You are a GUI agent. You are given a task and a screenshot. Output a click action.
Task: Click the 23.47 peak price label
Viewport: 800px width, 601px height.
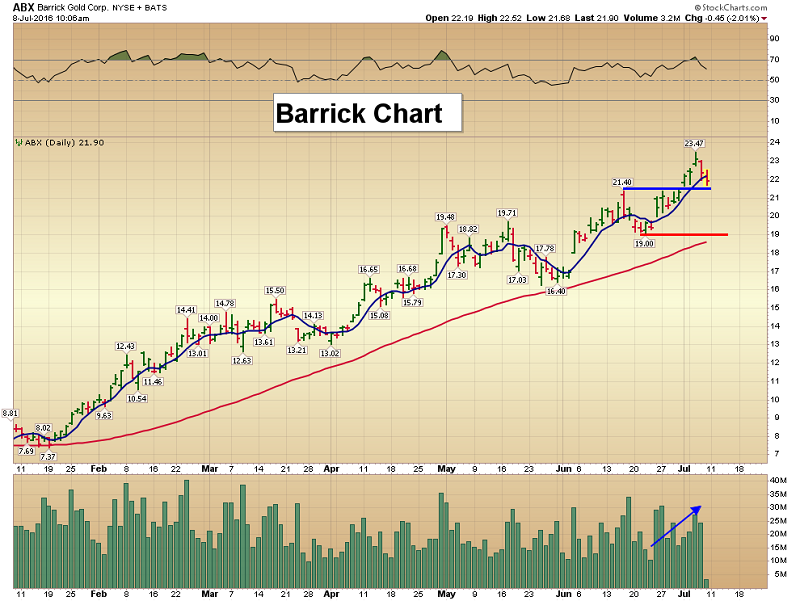pyautogui.click(x=694, y=144)
